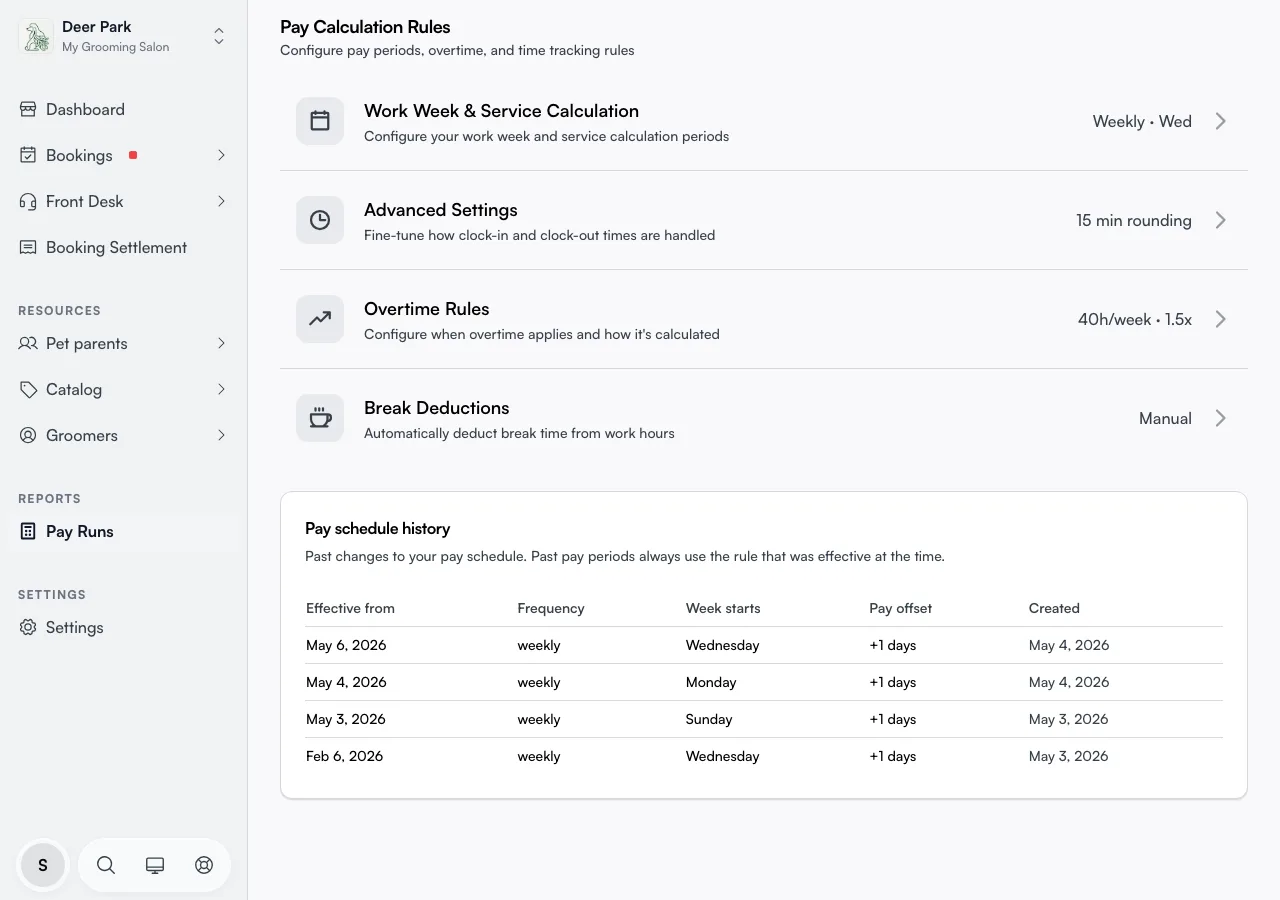Click the Advanced Settings clock icon
This screenshot has height=900, width=1280.
(320, 220)
